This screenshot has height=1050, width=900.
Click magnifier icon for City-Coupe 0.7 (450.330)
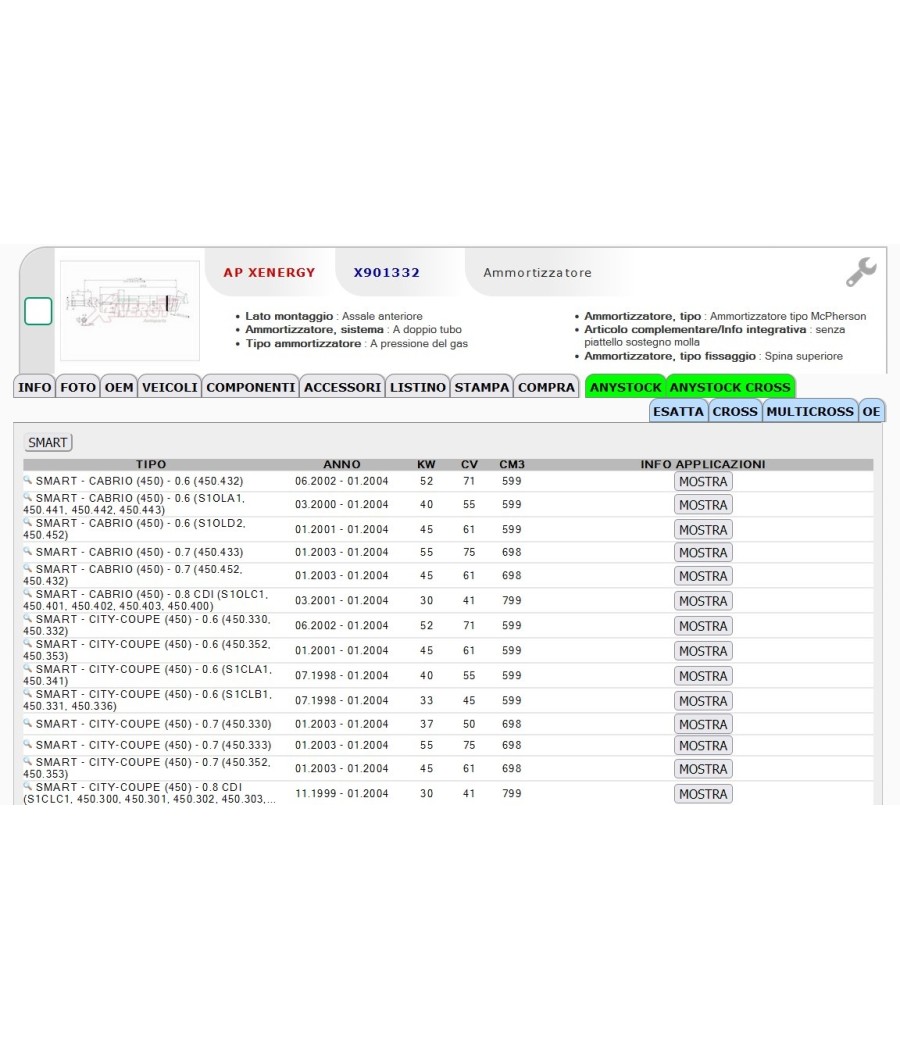point(27,723)
